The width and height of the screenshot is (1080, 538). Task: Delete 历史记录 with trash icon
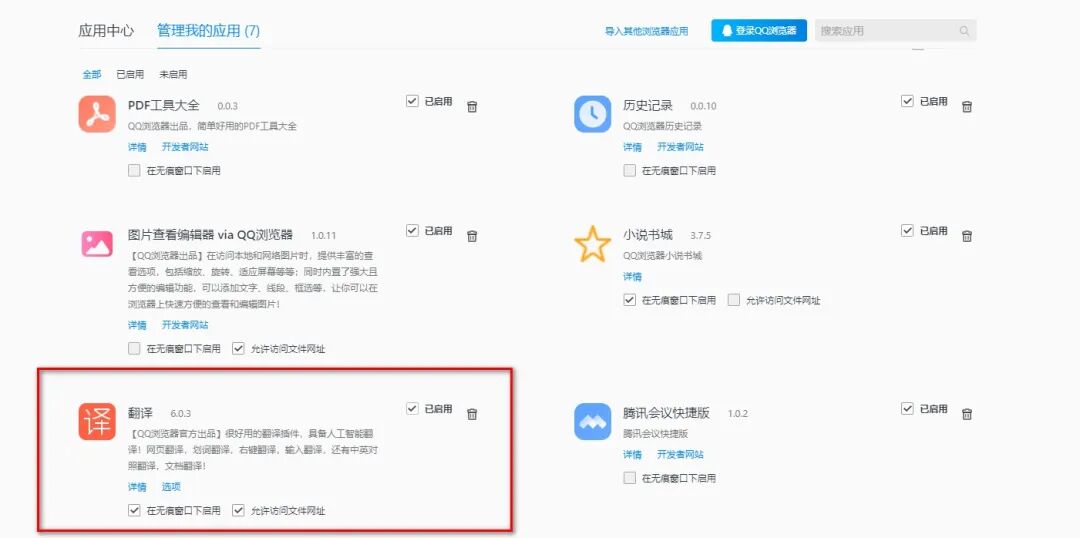click(967, 106)
